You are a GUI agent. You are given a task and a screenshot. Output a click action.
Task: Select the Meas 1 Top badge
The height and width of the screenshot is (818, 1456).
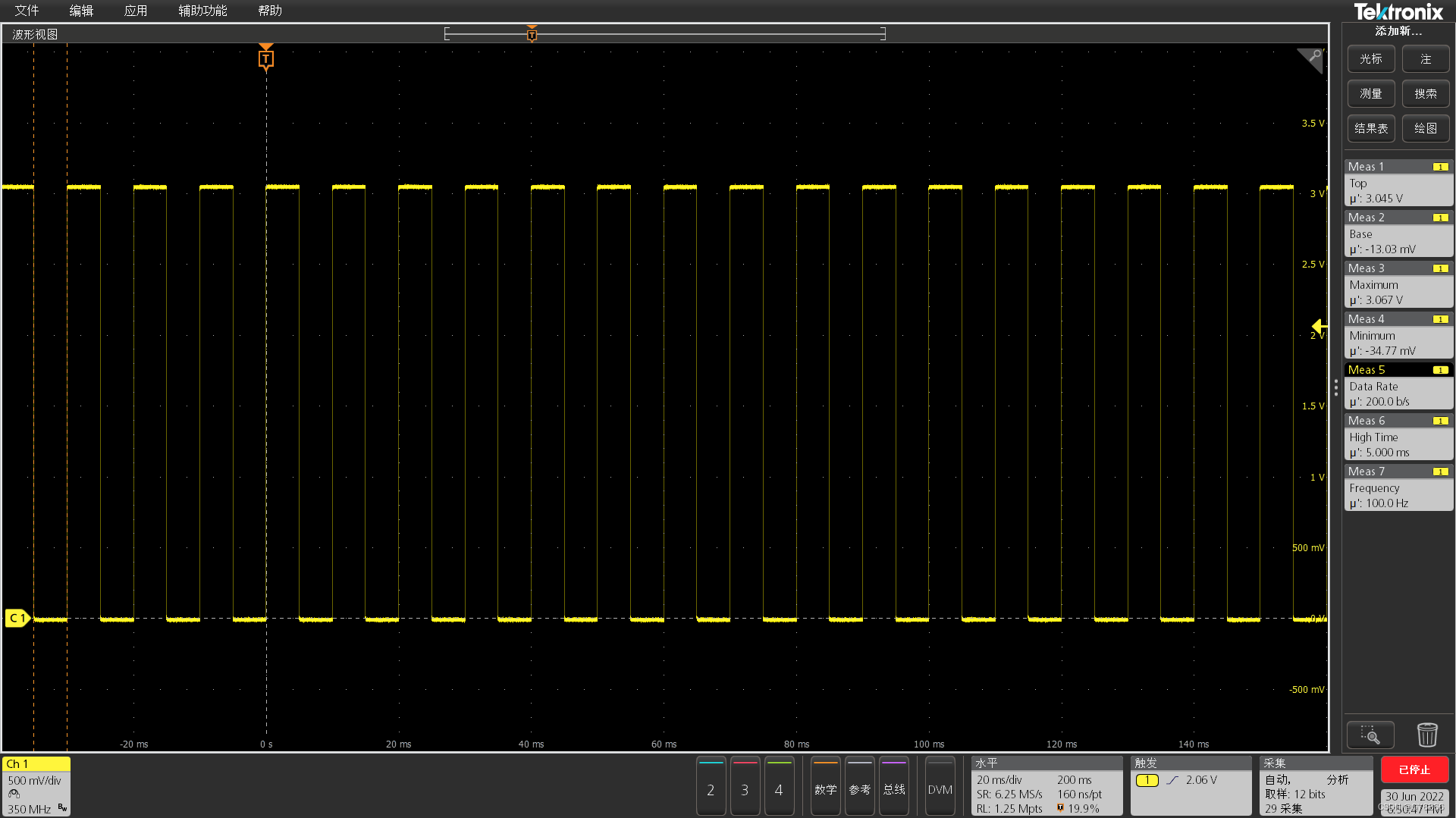pyautogui.click(x=1398, y=183)
